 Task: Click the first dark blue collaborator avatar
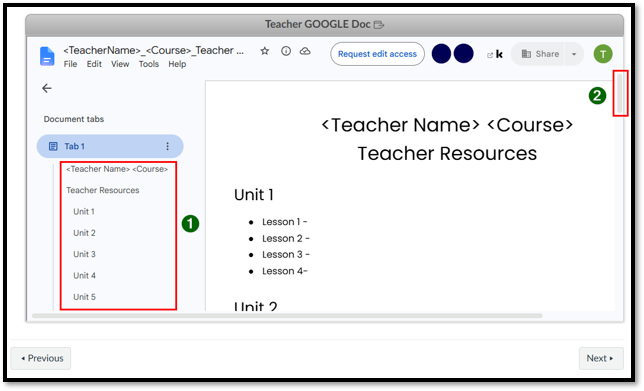point(442,54)
